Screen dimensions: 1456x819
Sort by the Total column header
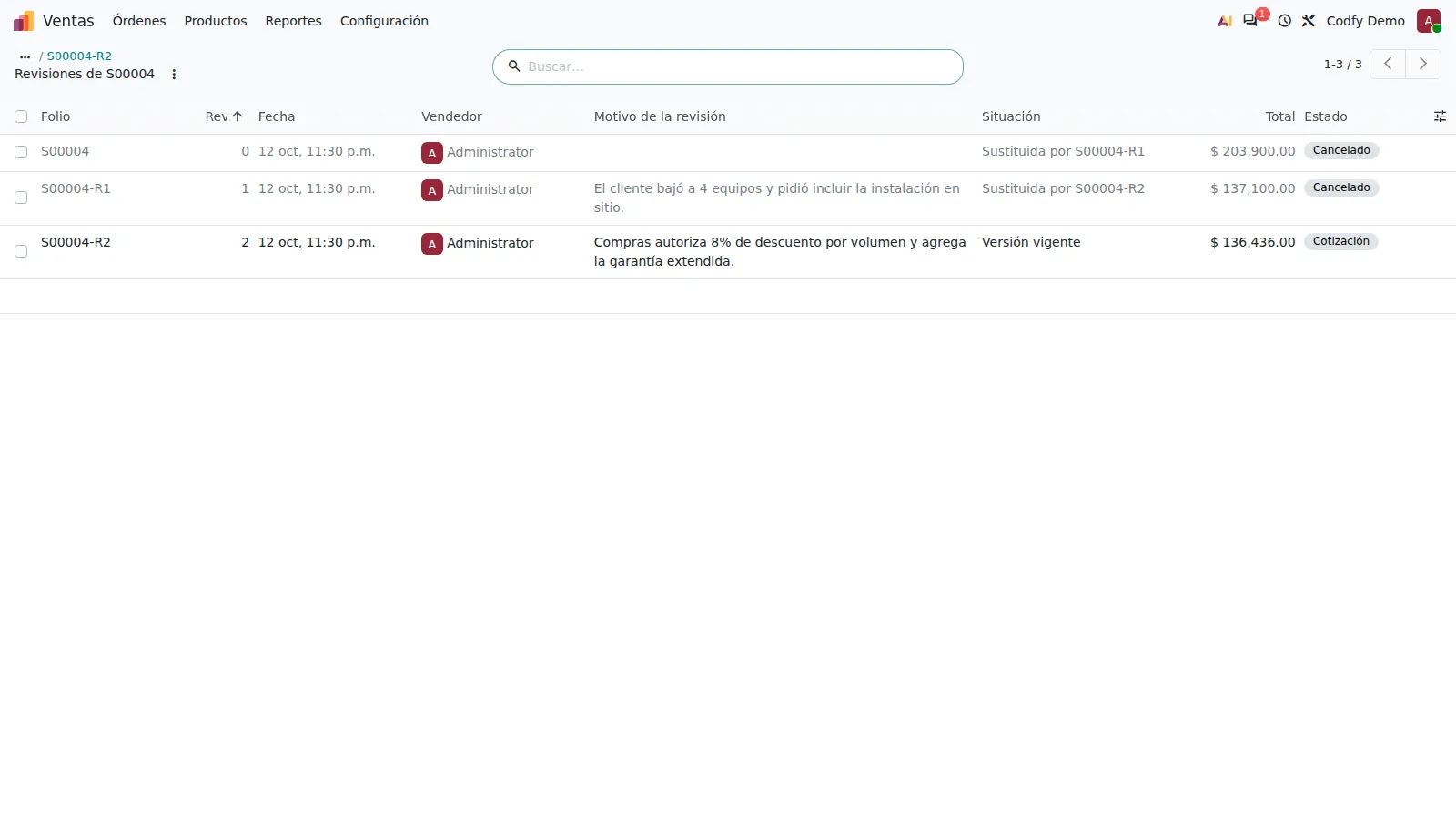[x=1279, y=116]
